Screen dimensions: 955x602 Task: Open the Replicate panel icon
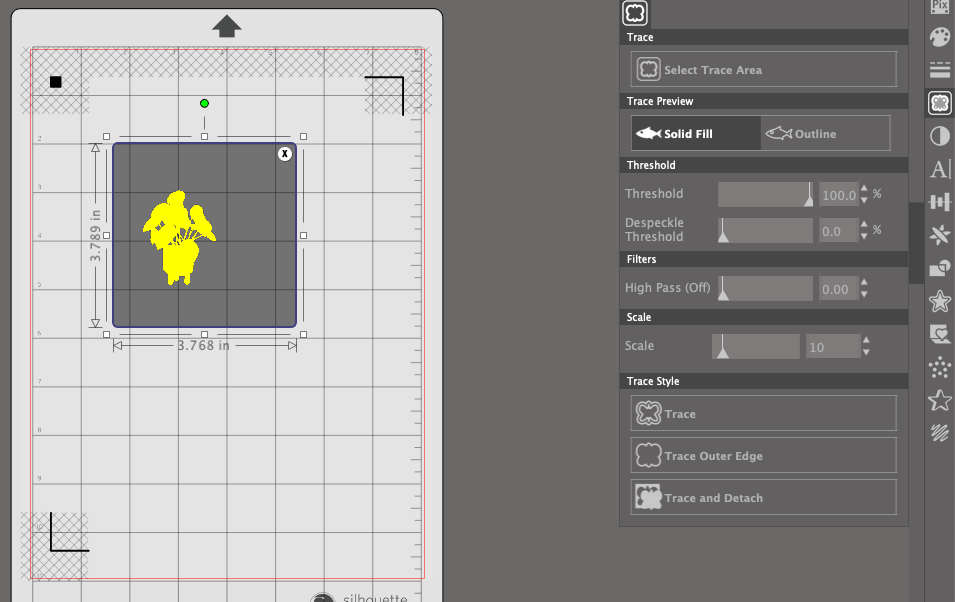pyautogui.click(x=940, y=235)
